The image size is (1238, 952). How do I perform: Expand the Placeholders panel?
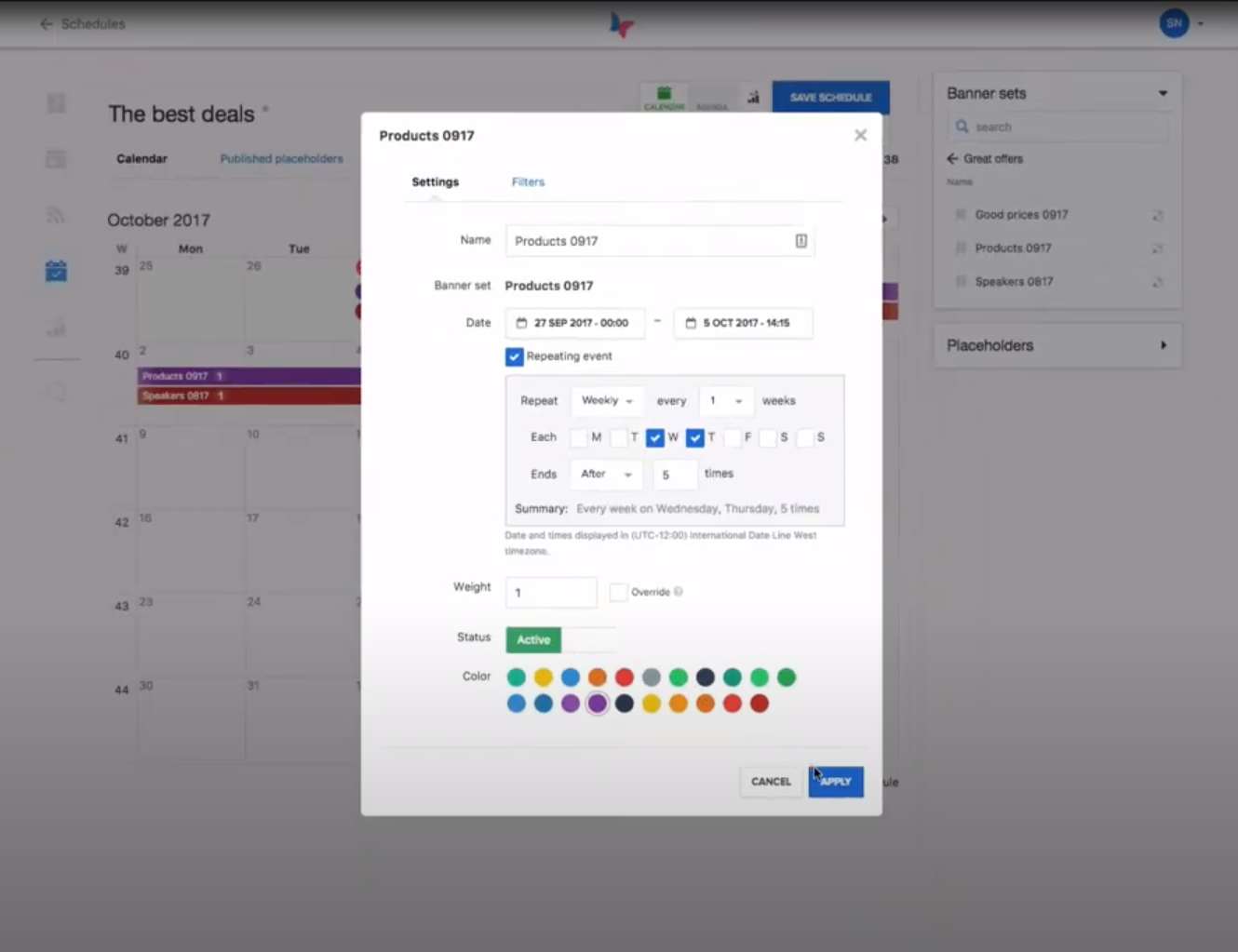click(1163, 344)
